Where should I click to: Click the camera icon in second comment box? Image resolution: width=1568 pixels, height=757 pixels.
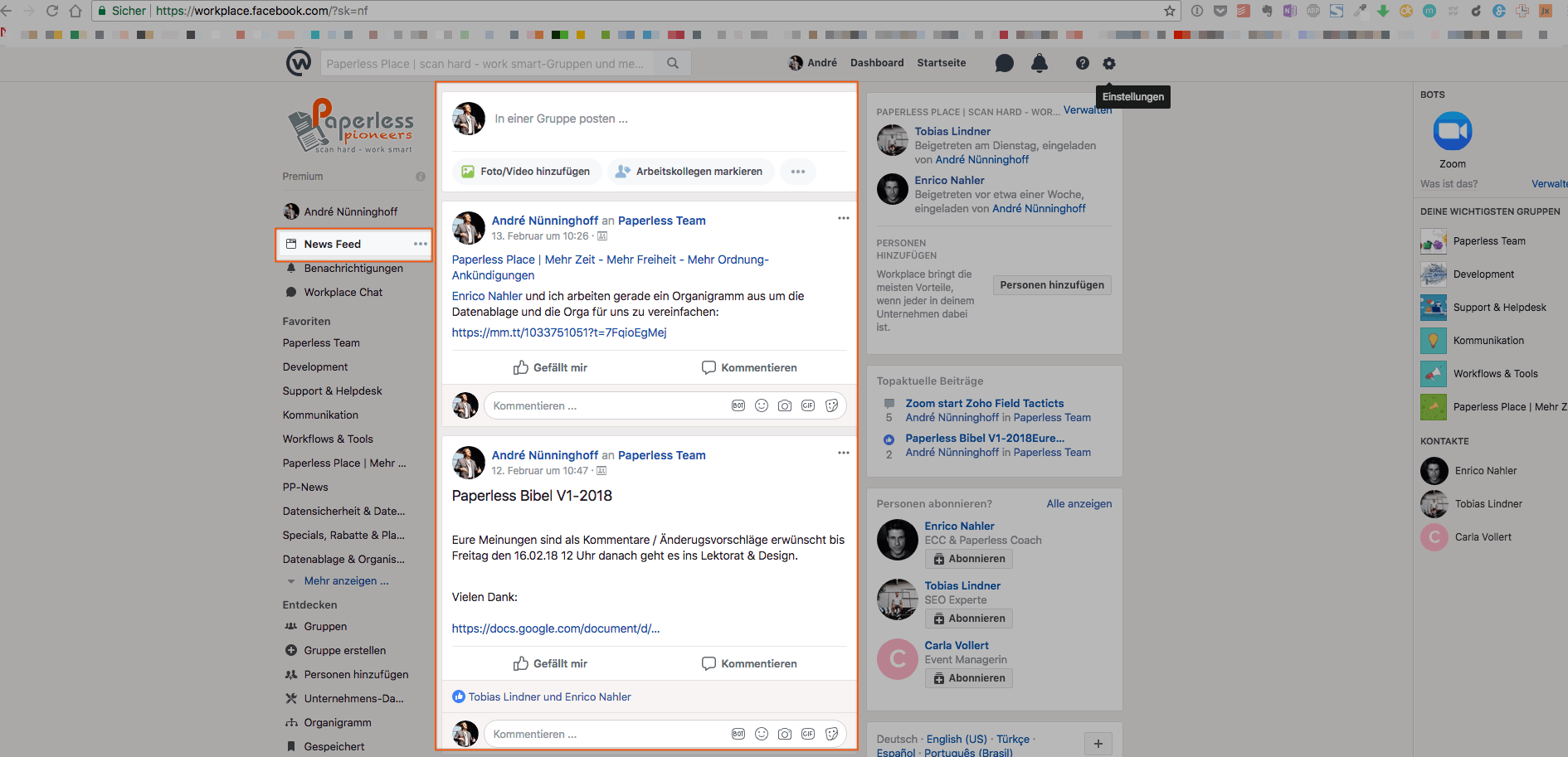[x=784, y=734]
